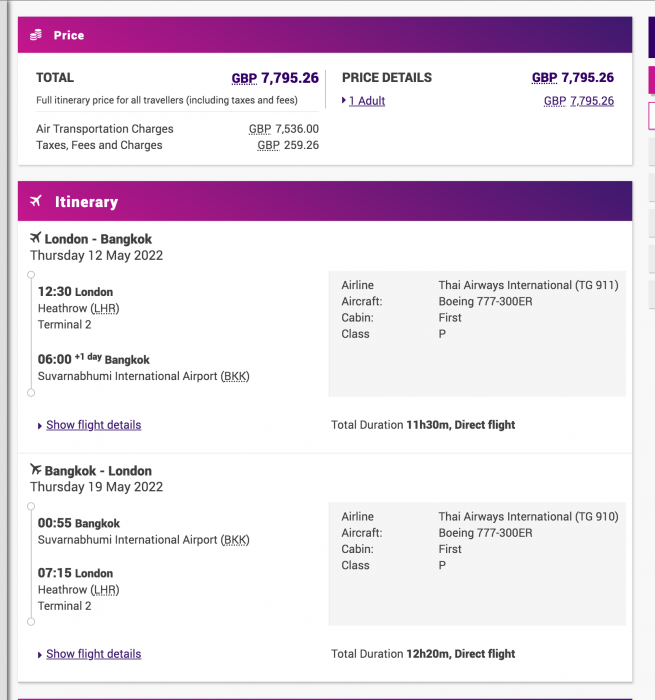This screenshot has width=655, height=700.
Task: Click the plane icon beside Bangkok - London
Action: [36, 470]
